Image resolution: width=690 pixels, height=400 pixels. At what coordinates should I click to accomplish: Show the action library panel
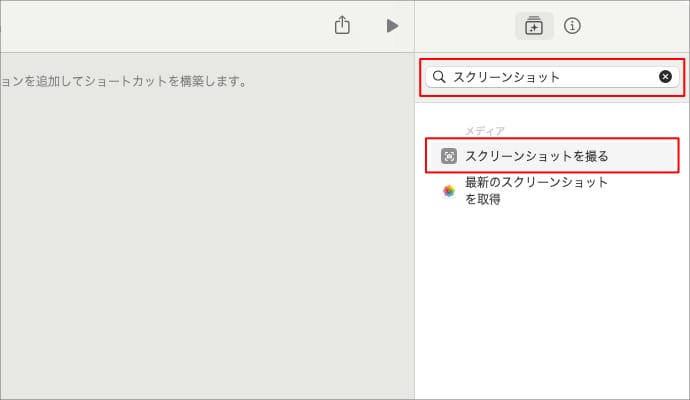pos(534,26)
